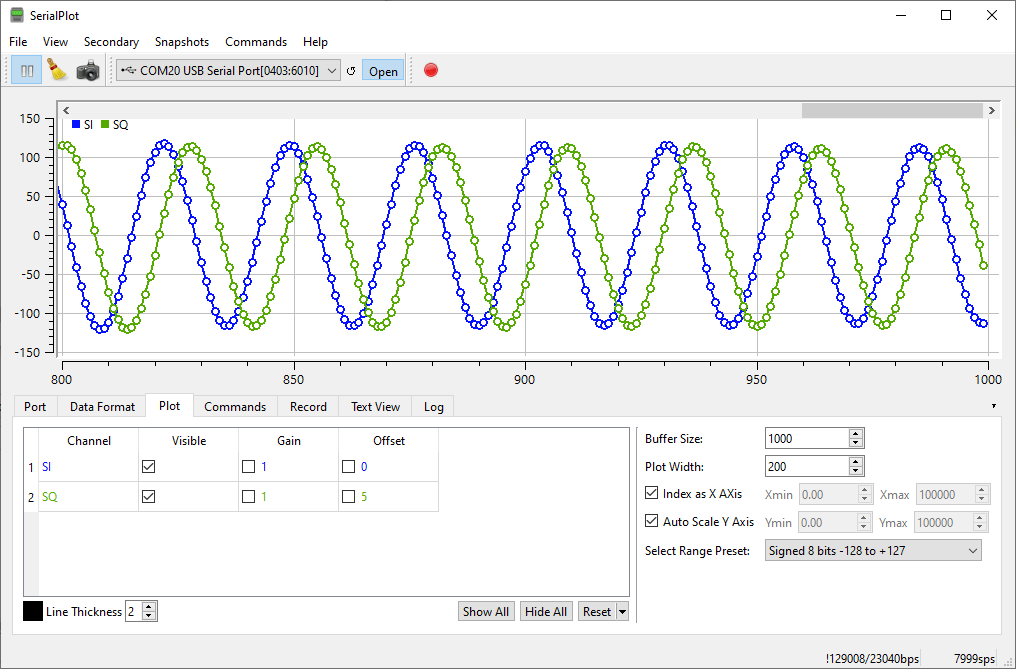The image size is (1016, 669).
Task: Click the Open port button
Action: (383, 71)
